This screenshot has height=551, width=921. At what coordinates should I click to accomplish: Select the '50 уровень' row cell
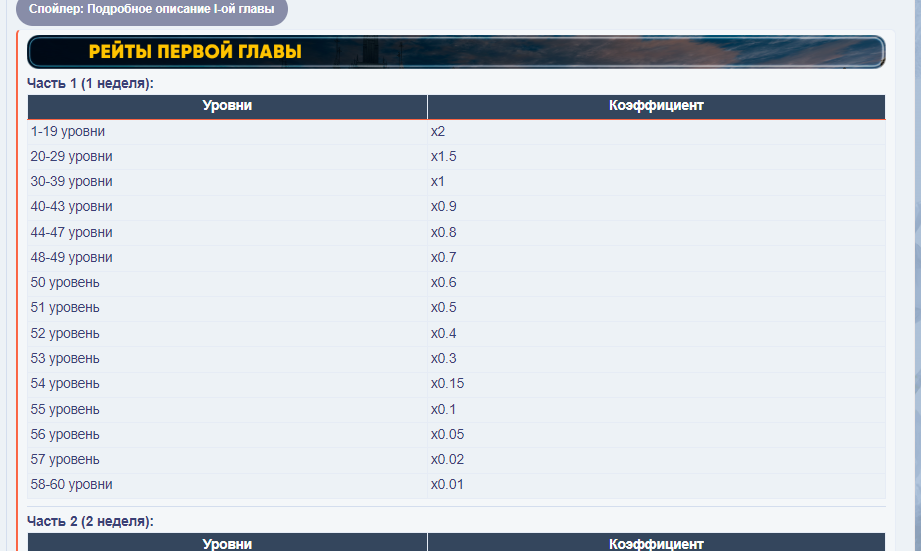(x=65, y=283)
